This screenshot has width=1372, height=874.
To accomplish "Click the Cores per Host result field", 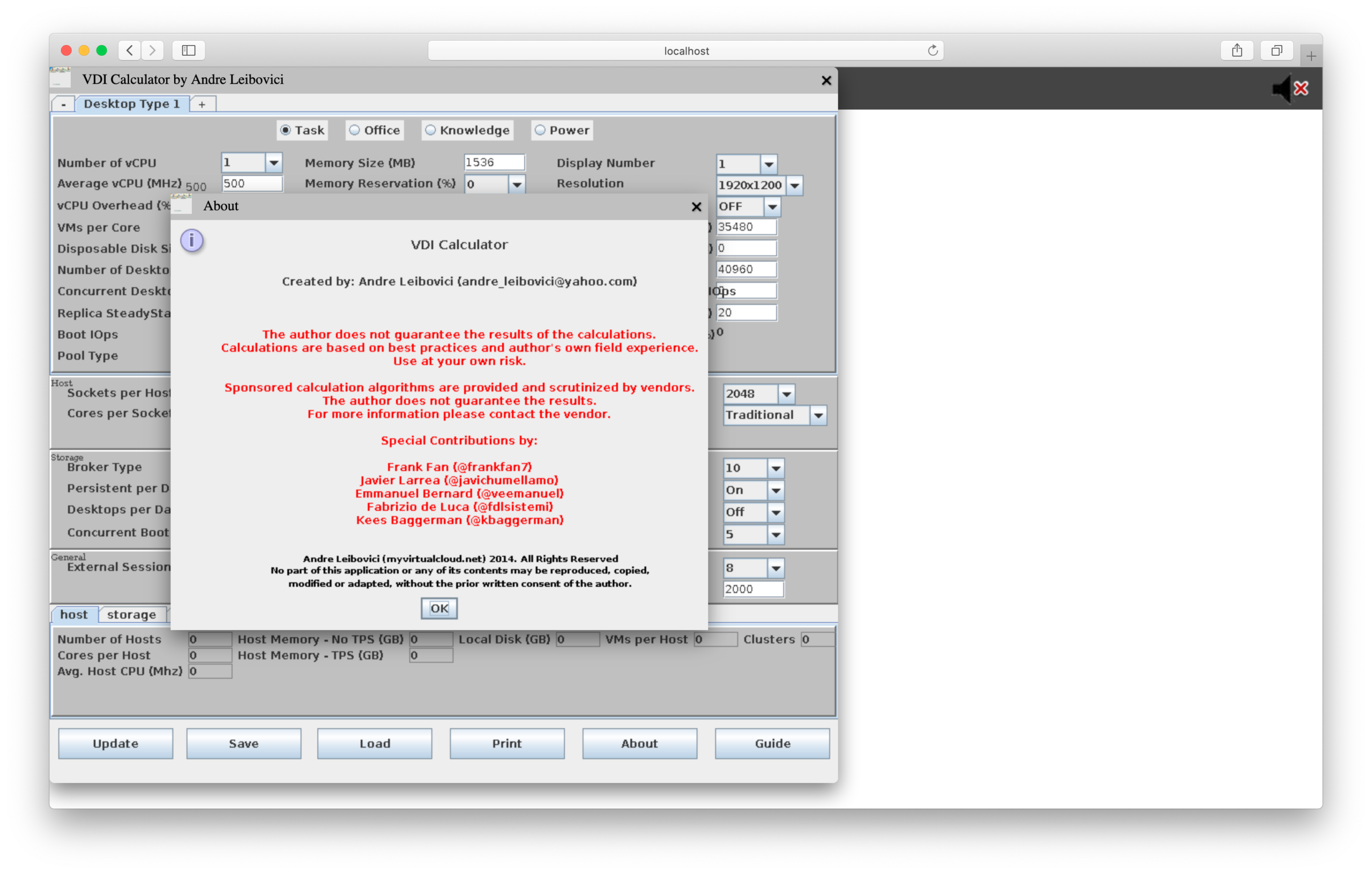I will point(210,655).
